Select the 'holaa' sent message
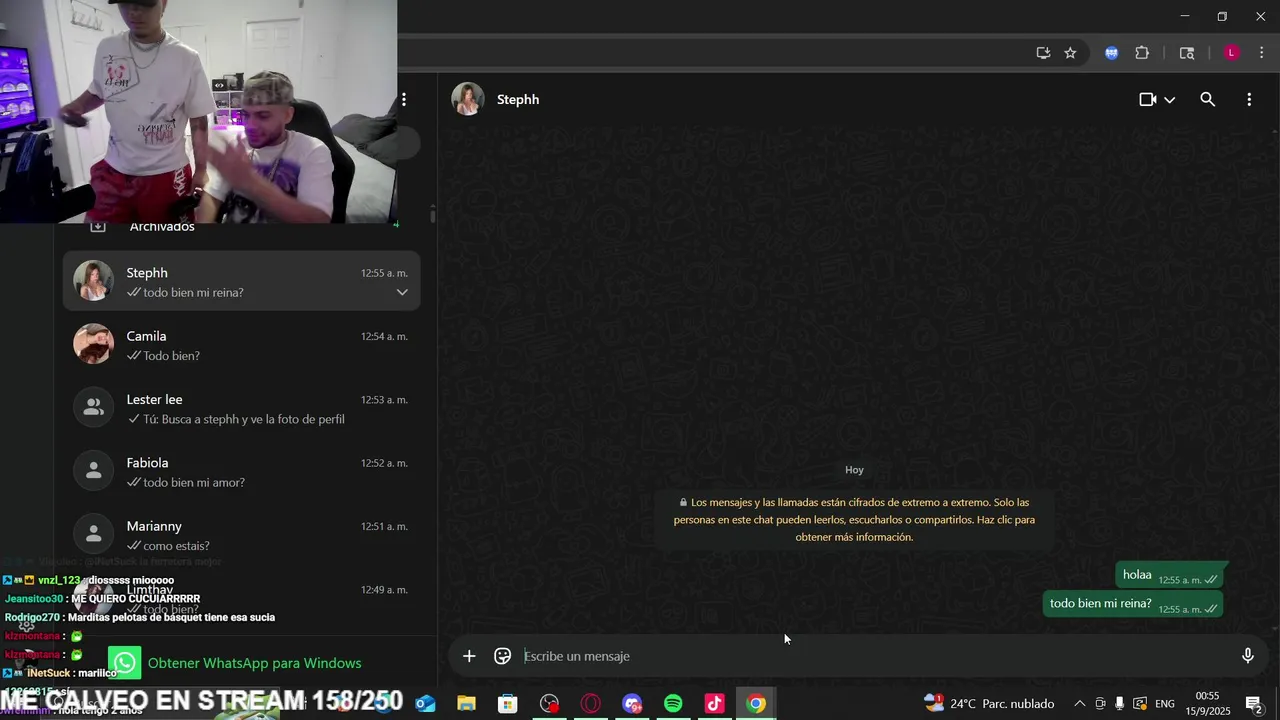The width and height of the screenshot is (1280, 720). pos(1170,575)
